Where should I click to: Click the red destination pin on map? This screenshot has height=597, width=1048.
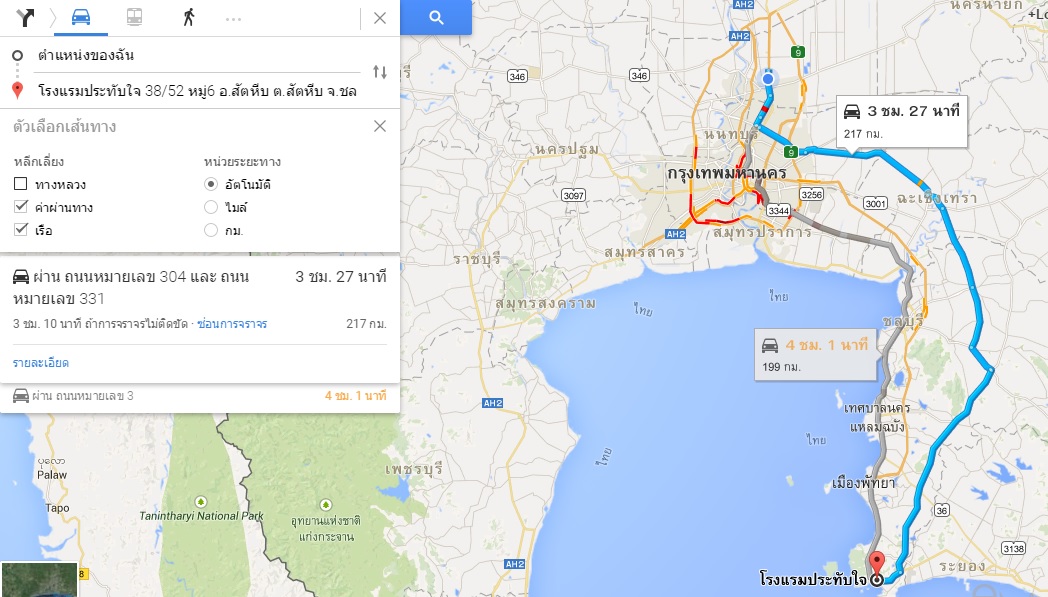(876, 564)
